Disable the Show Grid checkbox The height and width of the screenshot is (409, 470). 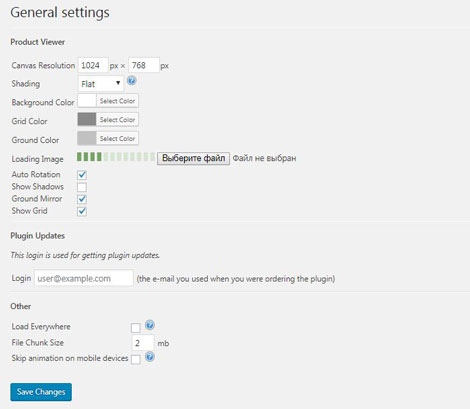[82, 211]
